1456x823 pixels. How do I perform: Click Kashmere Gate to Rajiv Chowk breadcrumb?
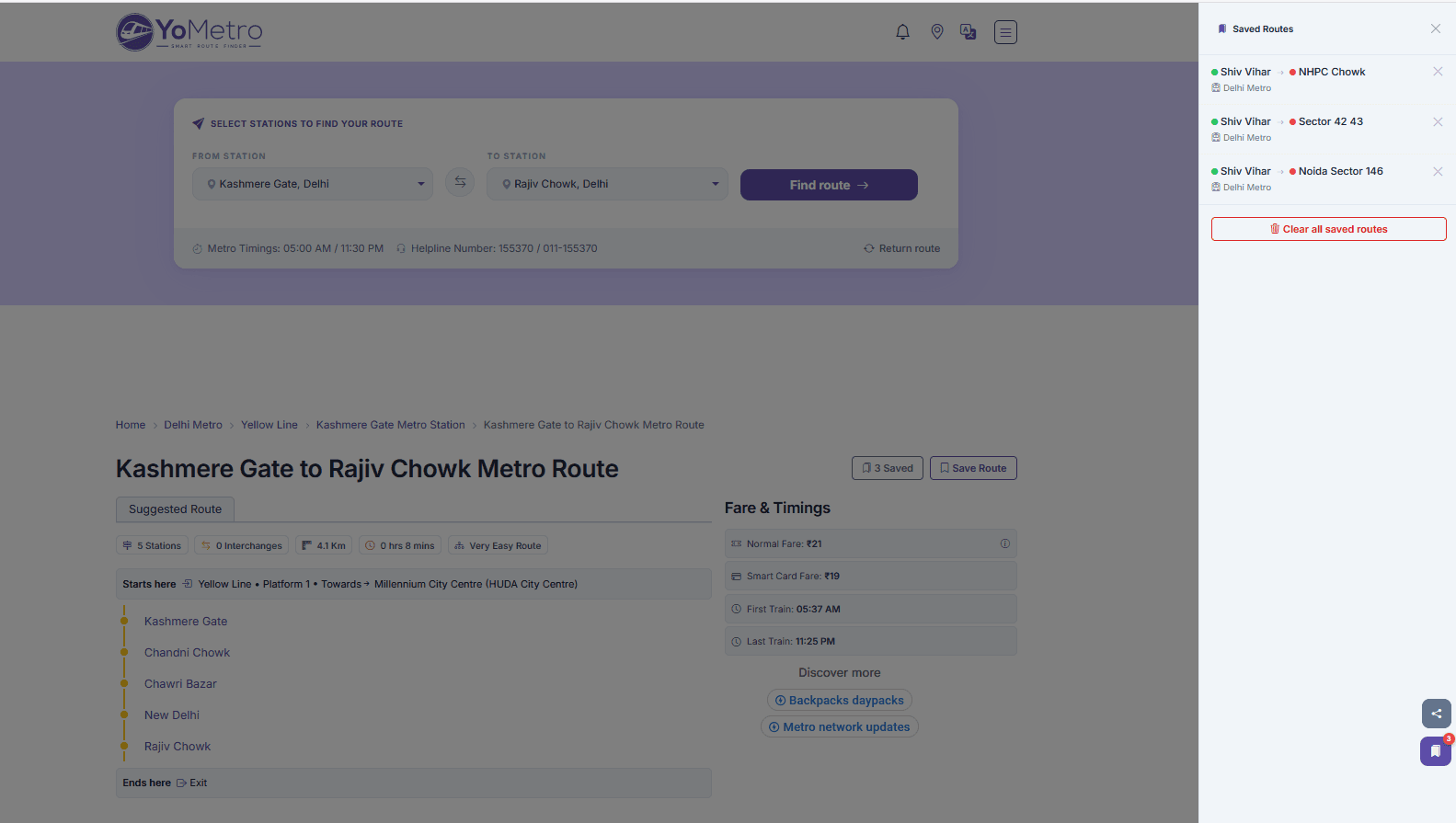pos(594,425)
